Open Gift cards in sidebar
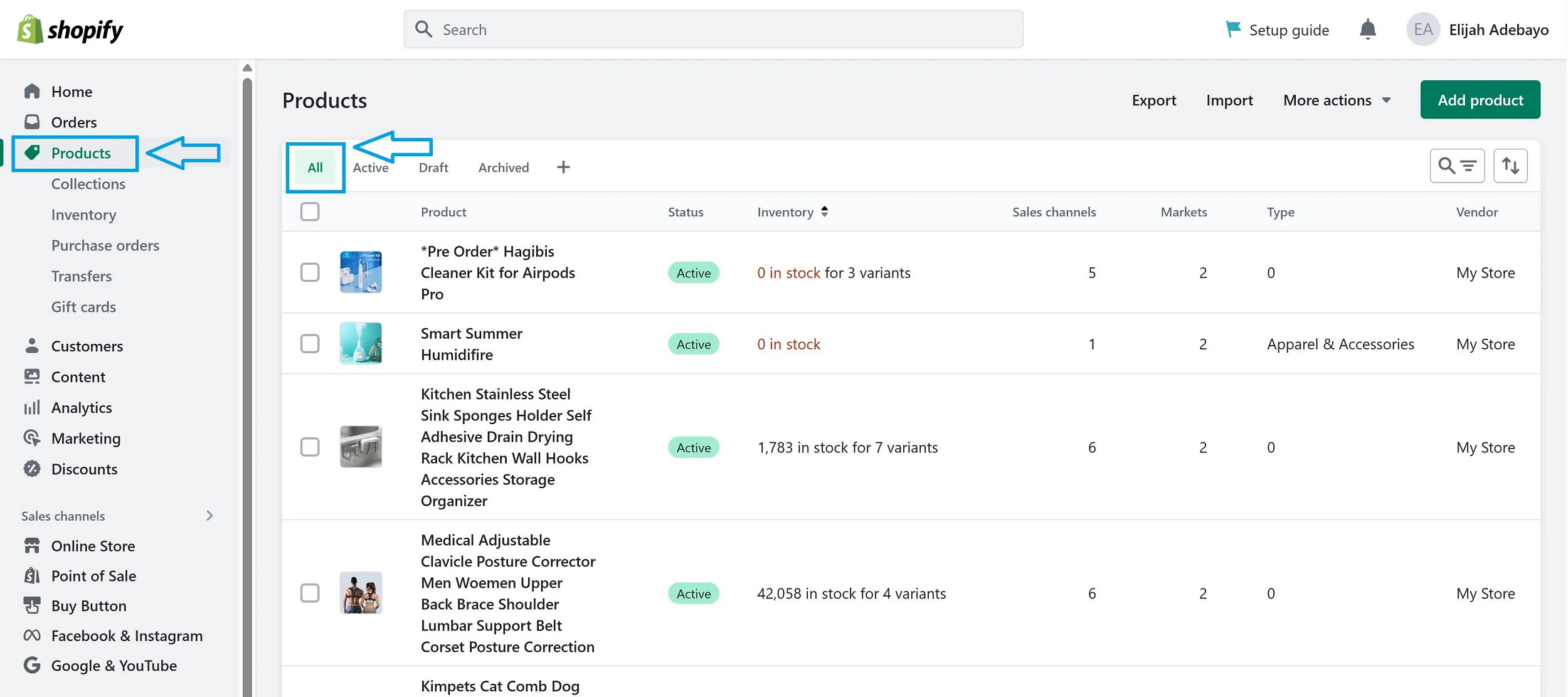Viewport: 1568px width, 697px height. click(x=83, y=307)
